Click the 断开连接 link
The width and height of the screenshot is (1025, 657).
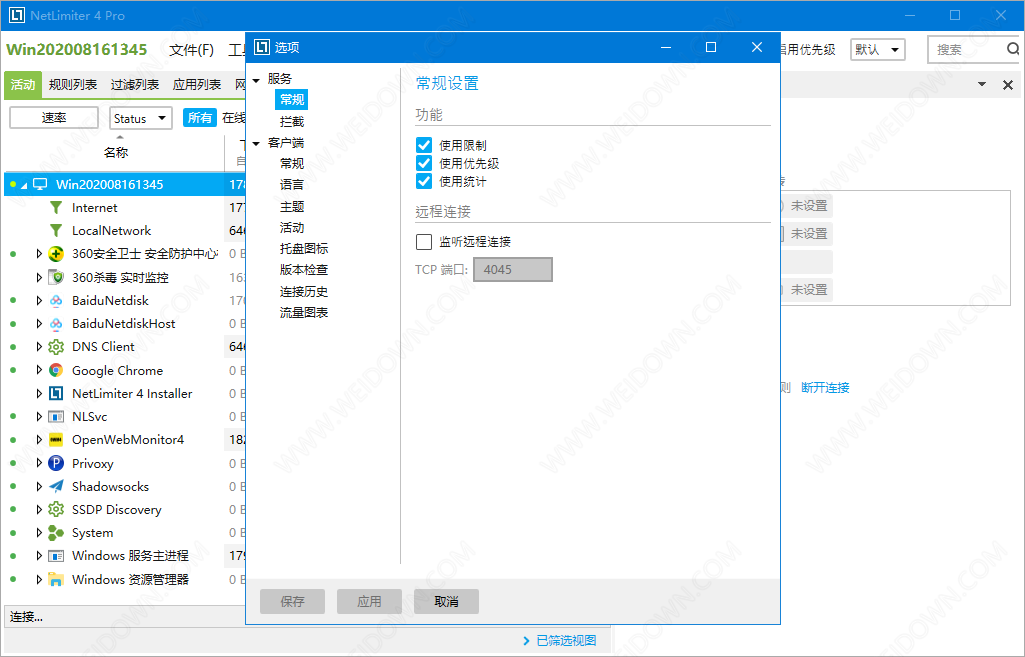pos(825,388)
